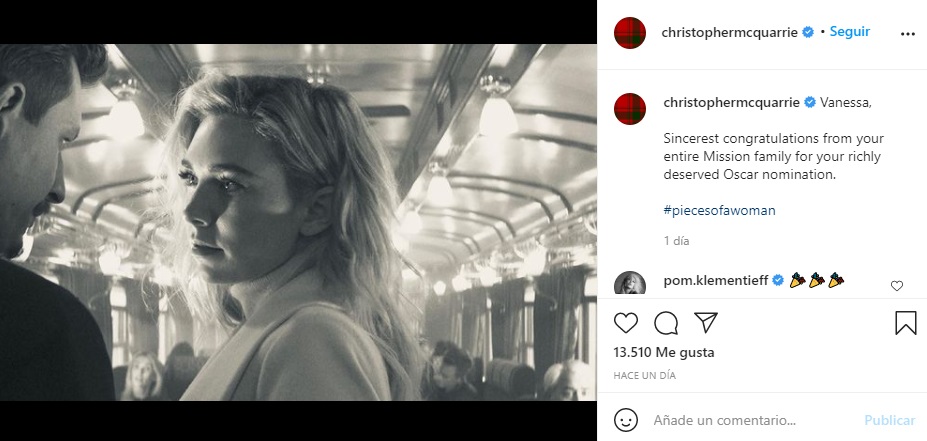Open the comment bubble icon
The image size is (927, 441).
click(x=666, y=323)
